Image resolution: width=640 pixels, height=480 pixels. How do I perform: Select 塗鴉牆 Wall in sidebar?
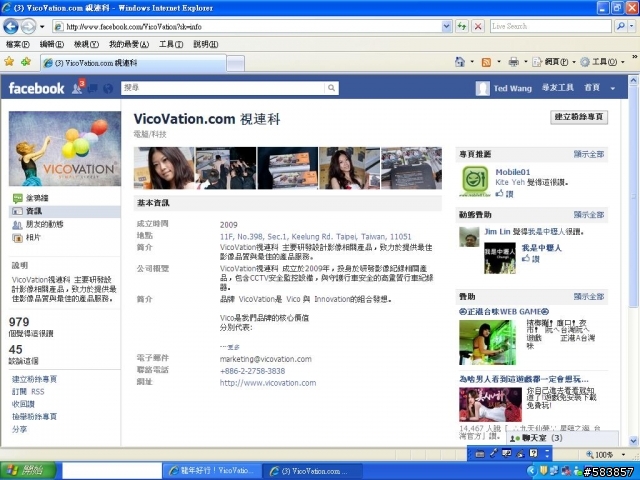coord(37,198)
